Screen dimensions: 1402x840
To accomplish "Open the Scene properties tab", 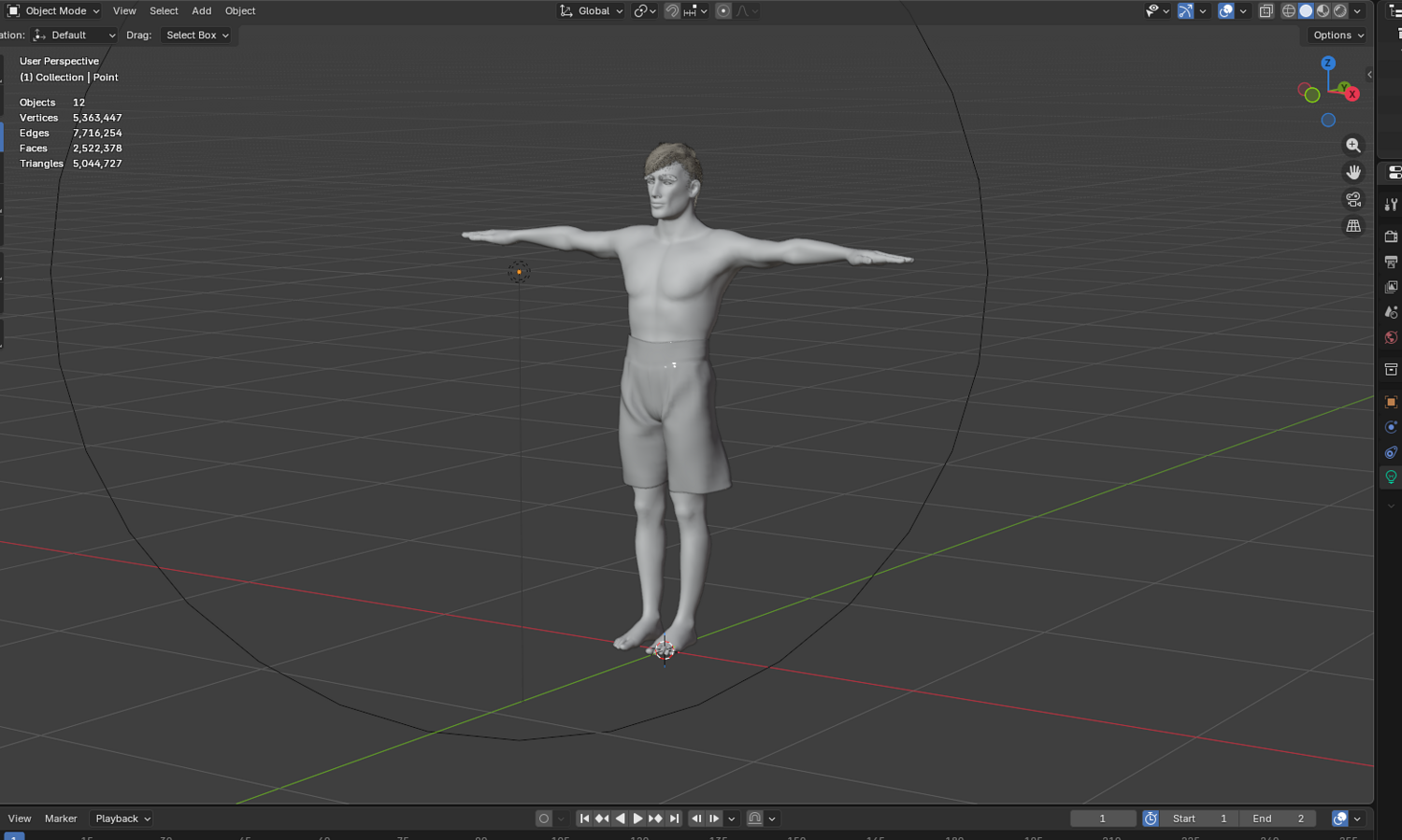I will pyautogui.click(x=1391, y=312).
